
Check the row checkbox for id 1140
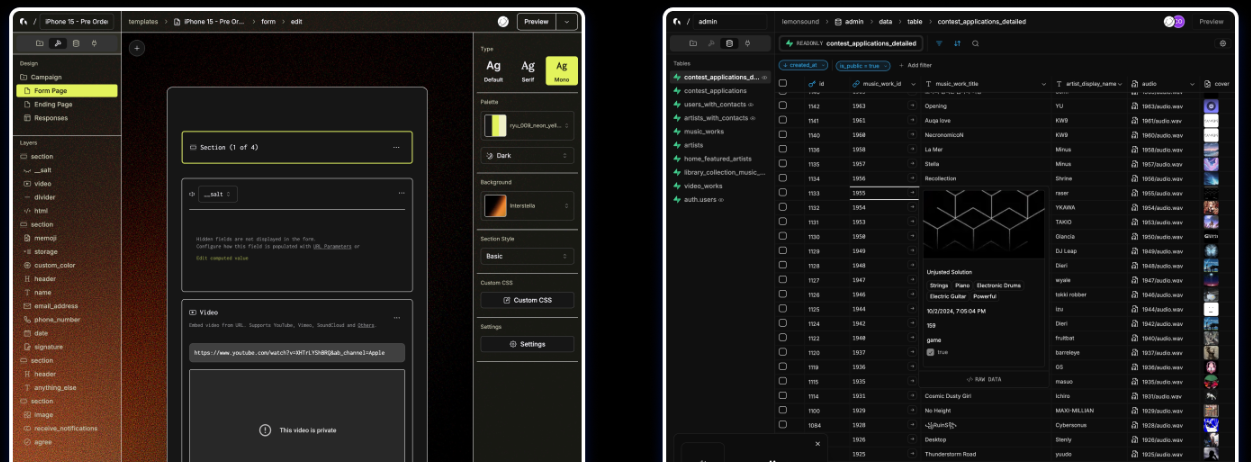[x=783, y=135]
